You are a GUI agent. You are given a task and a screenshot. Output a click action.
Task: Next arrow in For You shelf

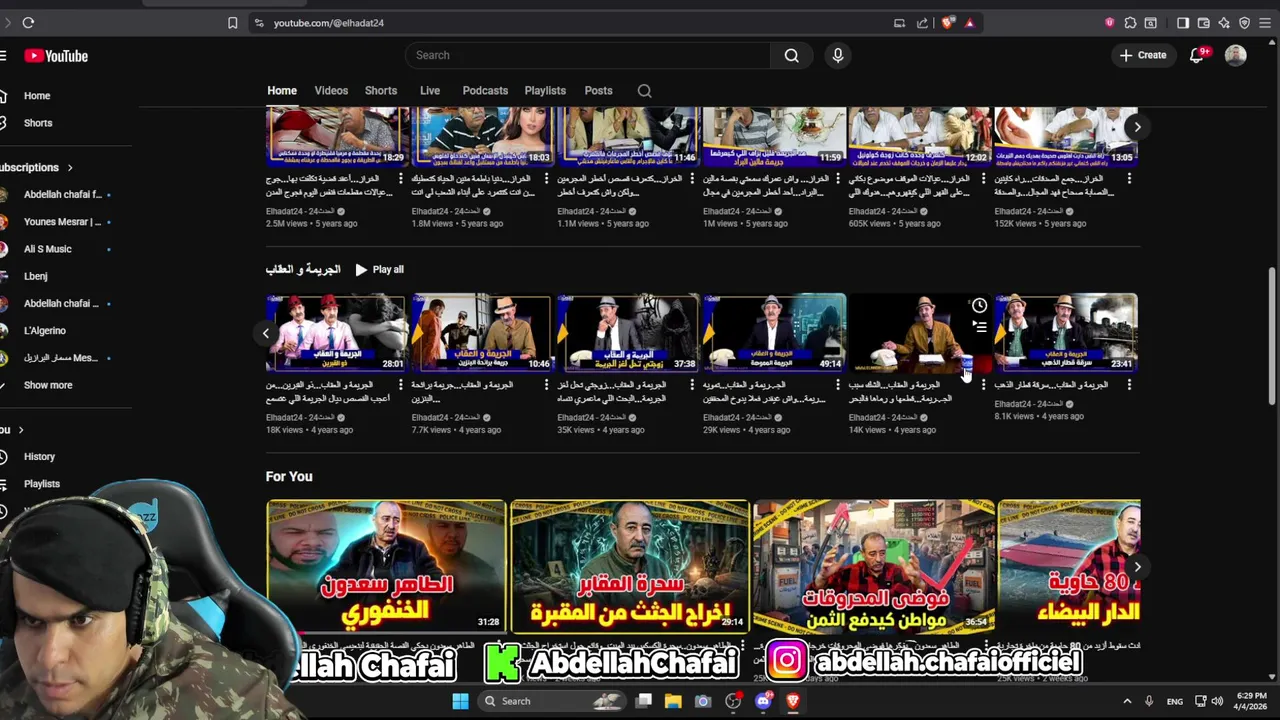1137,567
